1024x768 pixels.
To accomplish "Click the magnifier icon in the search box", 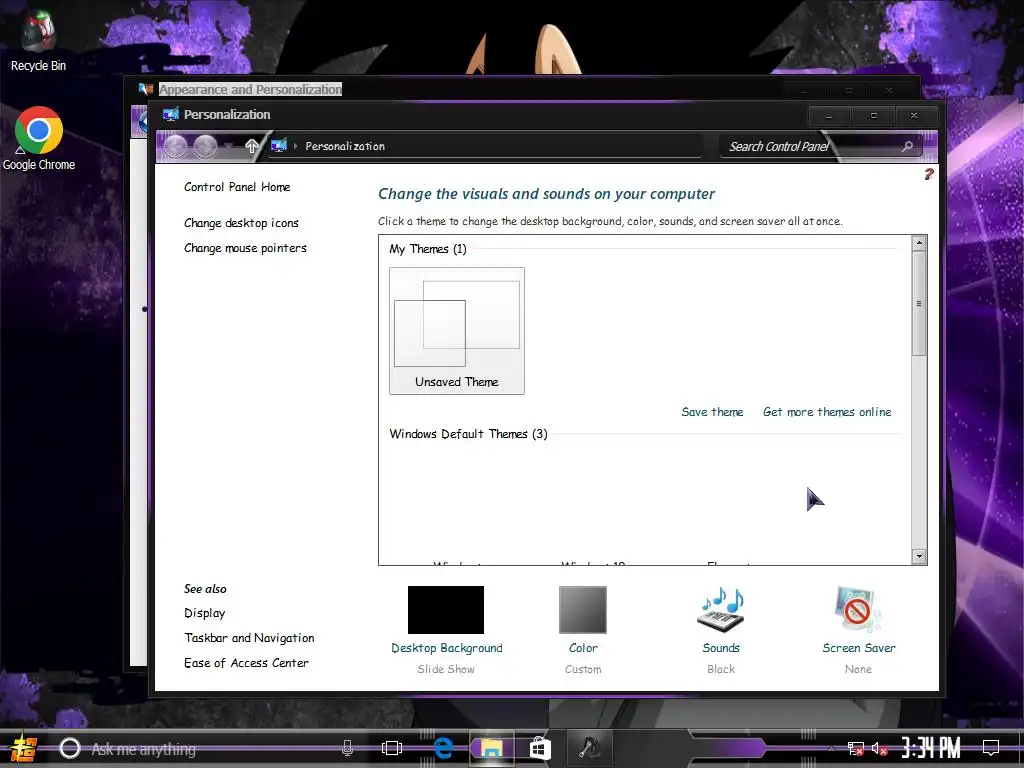I will (907, 146).
